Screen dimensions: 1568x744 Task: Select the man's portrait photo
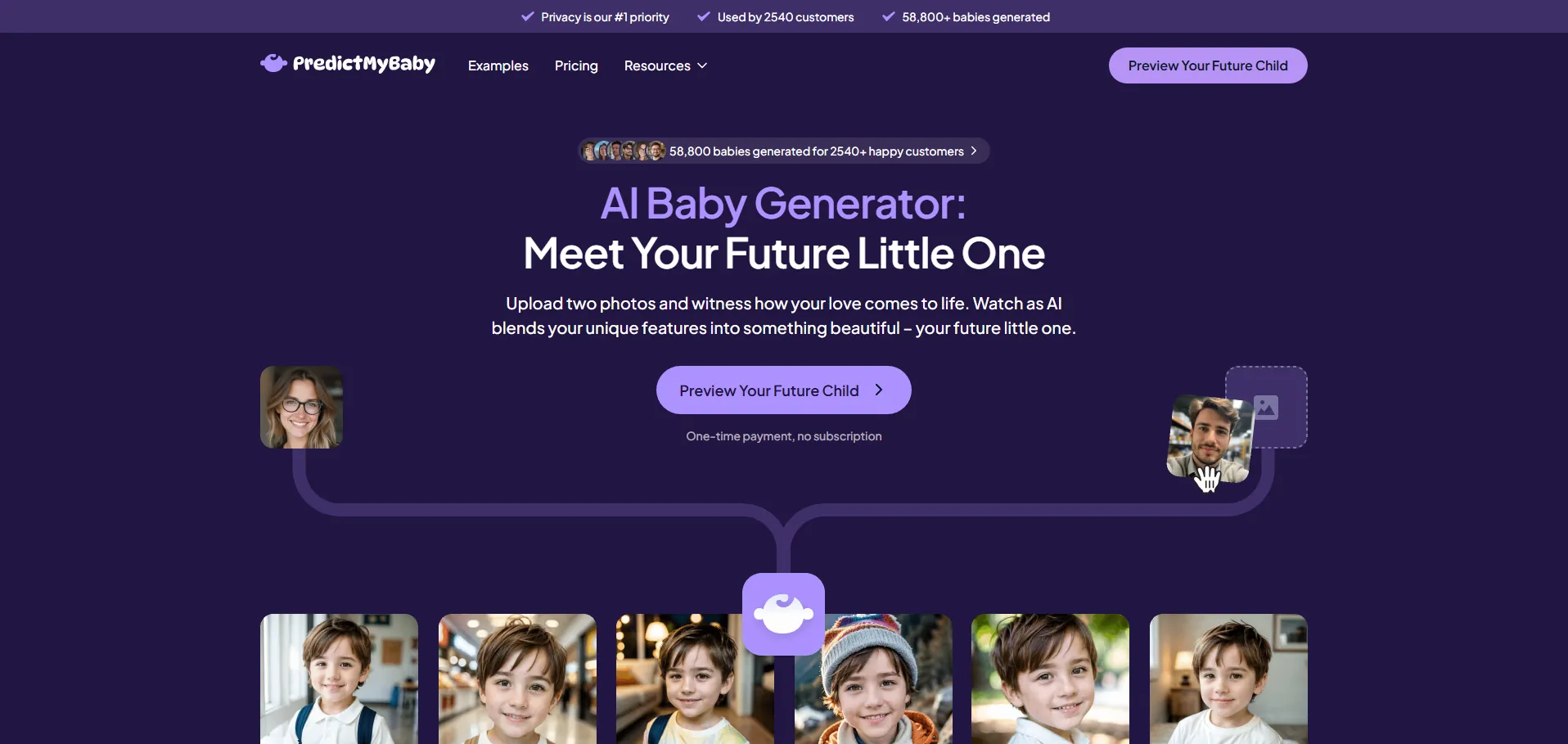(1210, 440)
